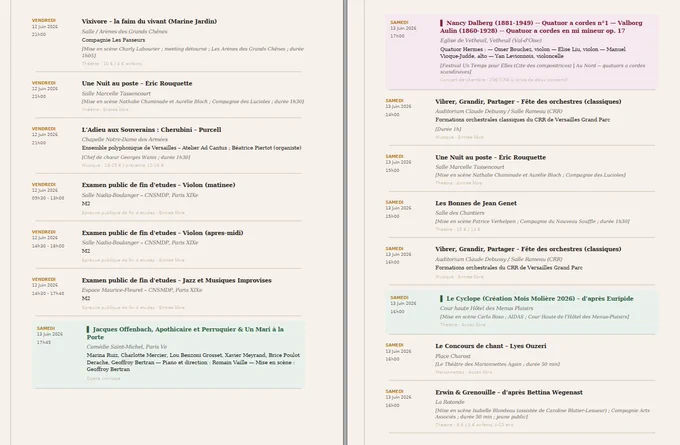Screen dimensions: 680x445
Task: Select "Auditorium Claude Debussy" venue of 16h00 event
Action: click(499, 259)
